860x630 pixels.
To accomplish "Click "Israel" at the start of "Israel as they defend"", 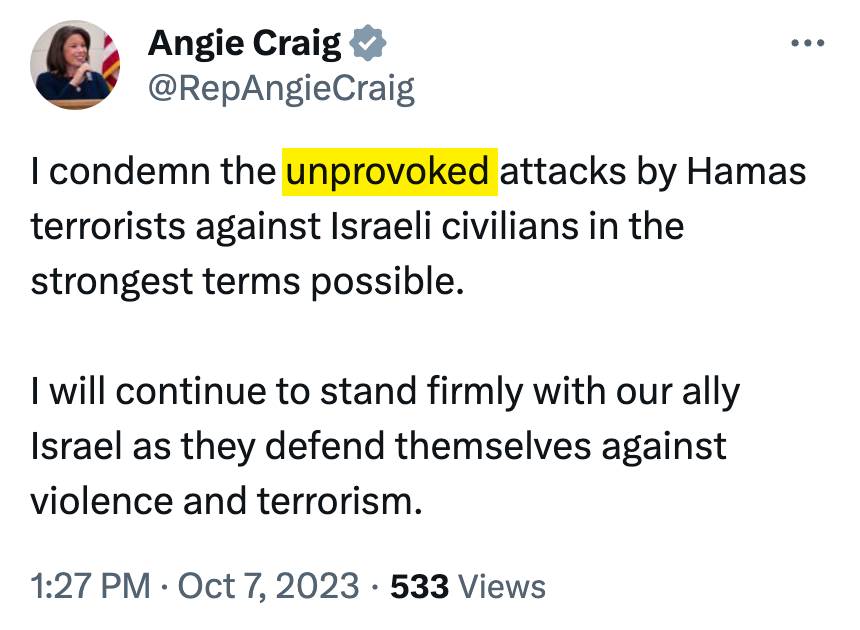I will pyautogui.click(x=75, y=445).
